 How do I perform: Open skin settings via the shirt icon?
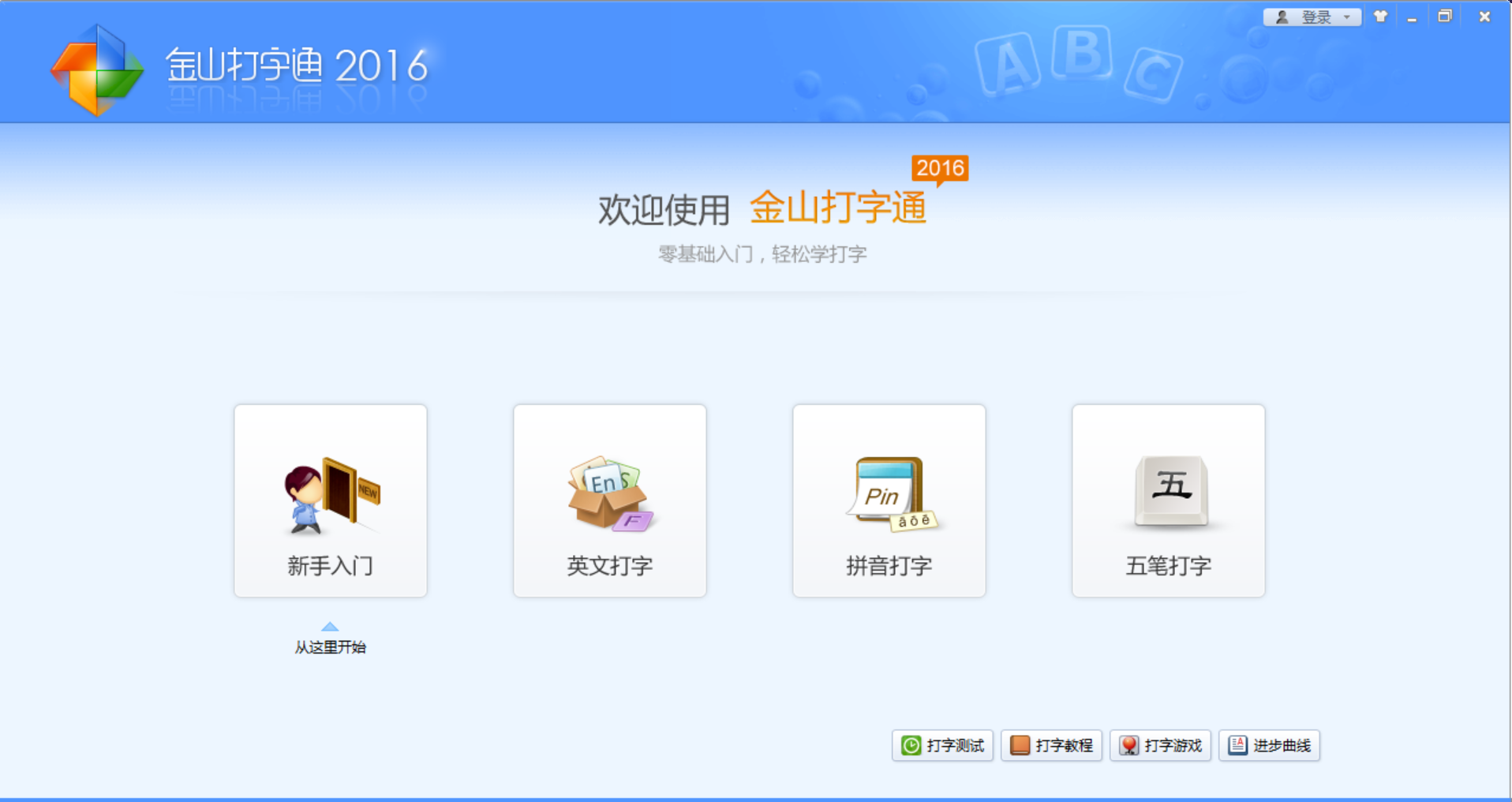tap(1380, 15)
